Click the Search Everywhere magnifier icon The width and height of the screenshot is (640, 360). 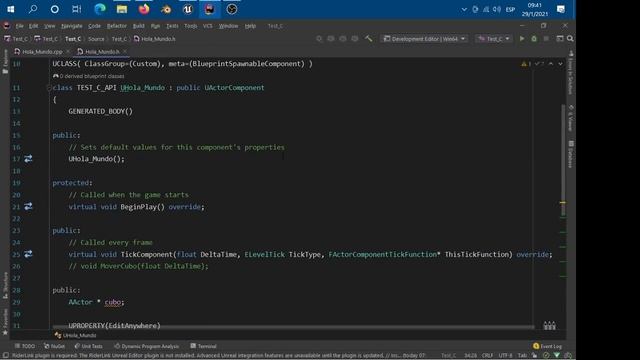[570, 39]
